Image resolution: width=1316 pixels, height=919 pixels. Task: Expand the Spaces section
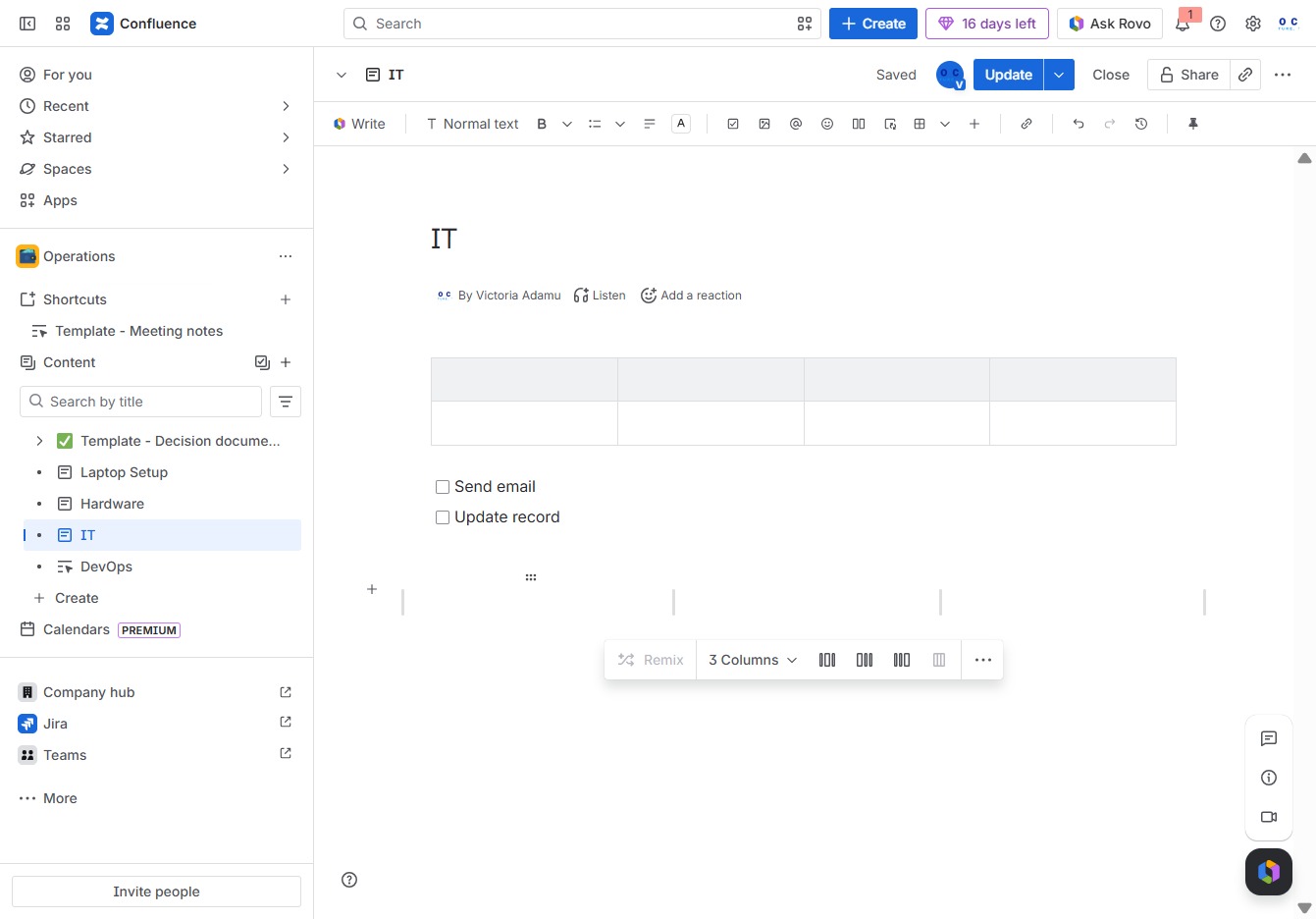(x=286, y=169)
